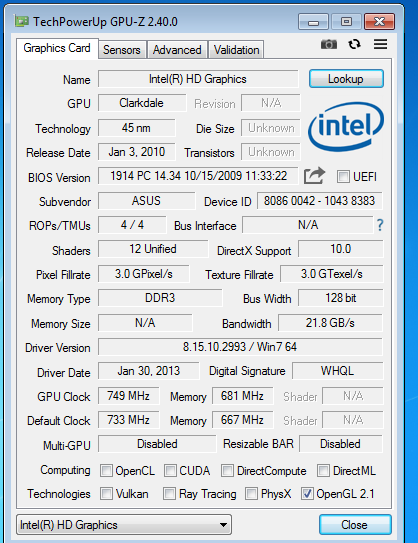Screen dimensions: 418x543
Task: Click the Release Date field Jan 3, 2010
Action: (x=136, y=152)
